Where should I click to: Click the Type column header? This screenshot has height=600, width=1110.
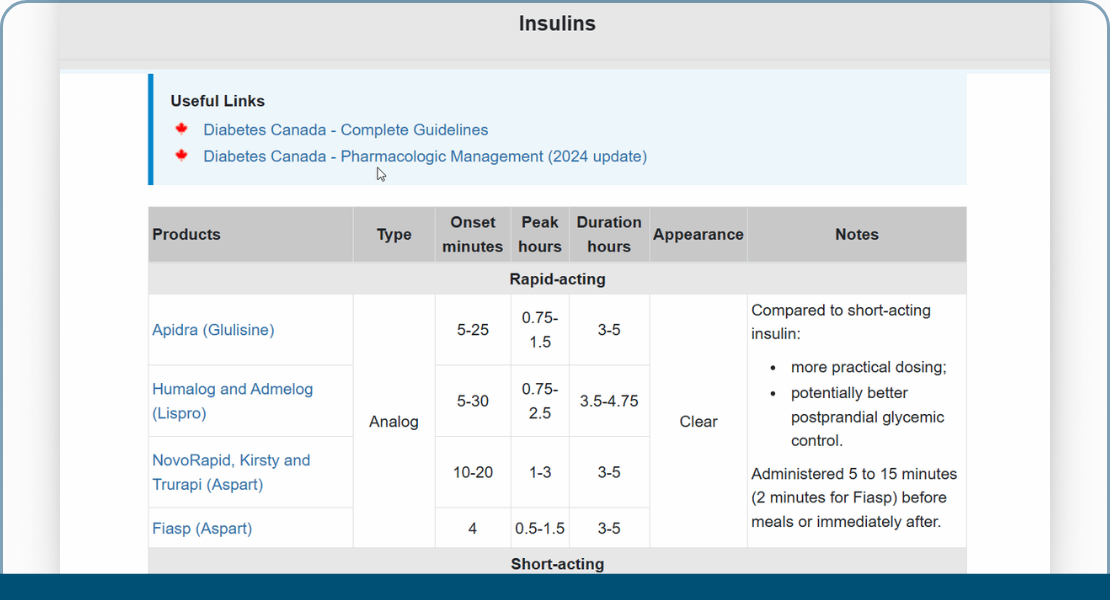tap(394, 234)
